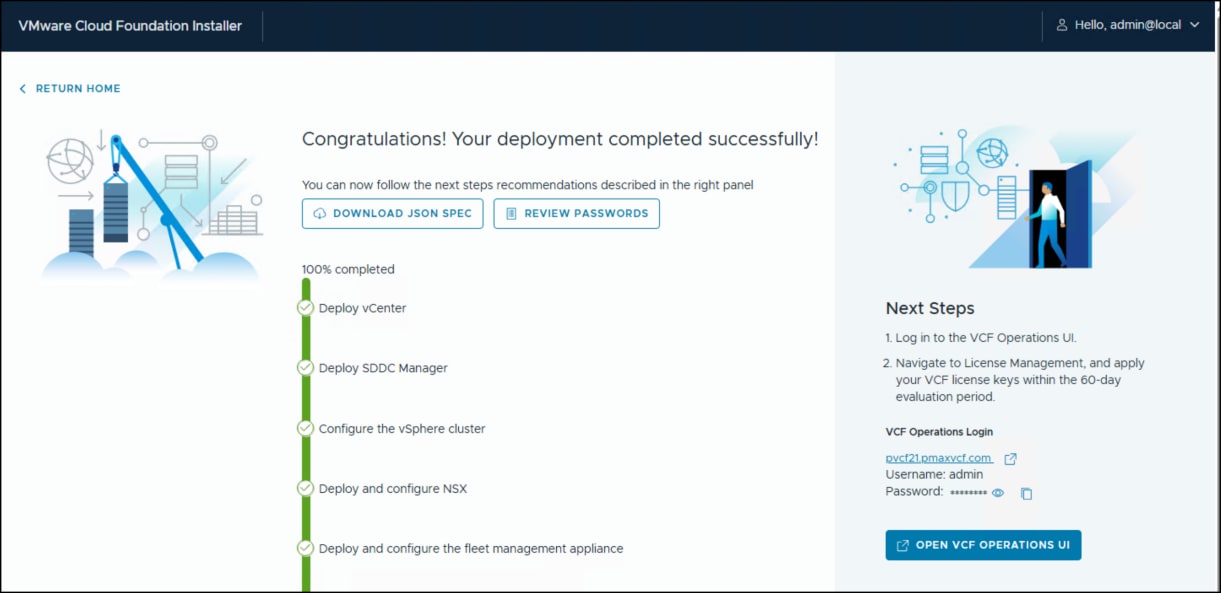Image resolution: width=1221 pixels, height=593 pixels.
Task: Click the Deploy and configure NSX check icon
Action: pyautogui.click(x=306, y=488)
